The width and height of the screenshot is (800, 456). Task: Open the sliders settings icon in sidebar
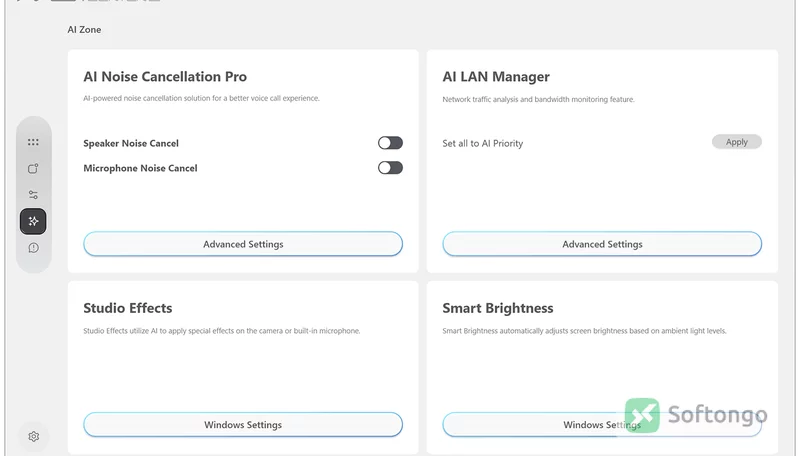tap(33, 195)
